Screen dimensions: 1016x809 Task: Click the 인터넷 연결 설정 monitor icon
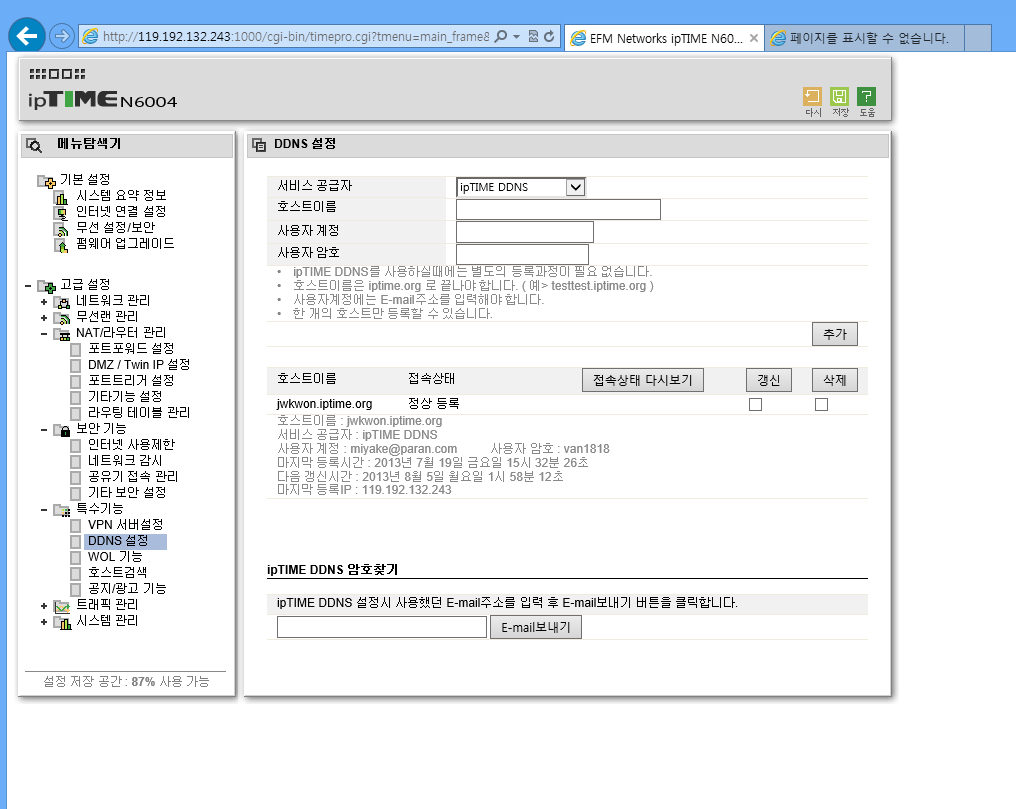pos(62,212)
